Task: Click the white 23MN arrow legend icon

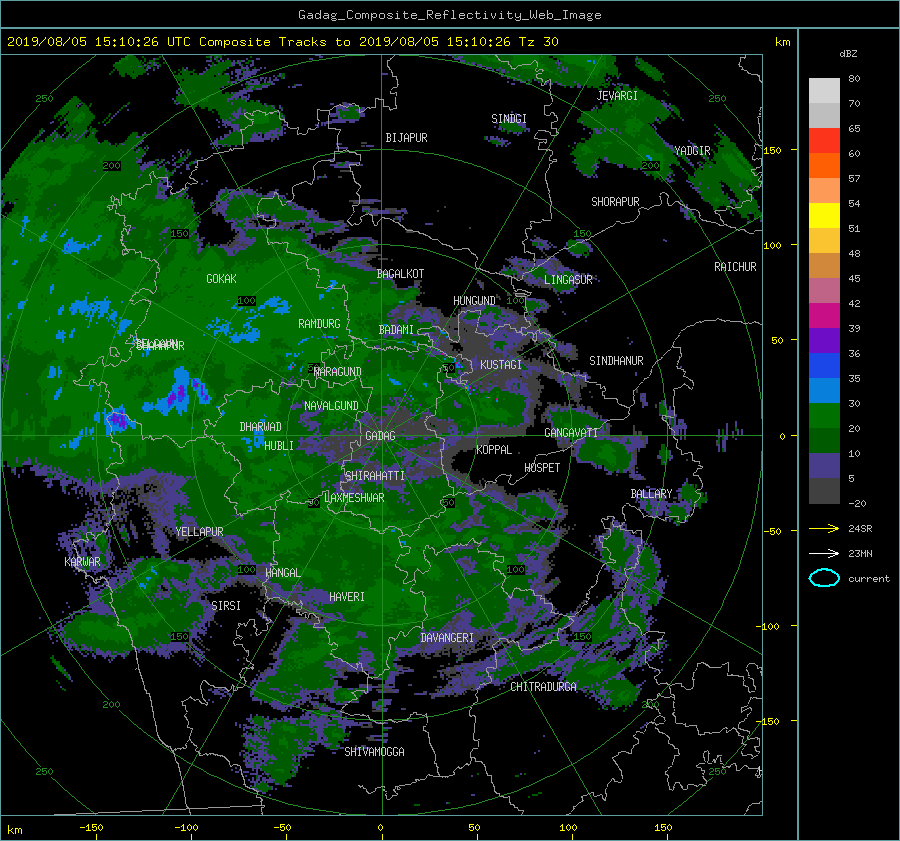Action: click(x=824, y=553)
